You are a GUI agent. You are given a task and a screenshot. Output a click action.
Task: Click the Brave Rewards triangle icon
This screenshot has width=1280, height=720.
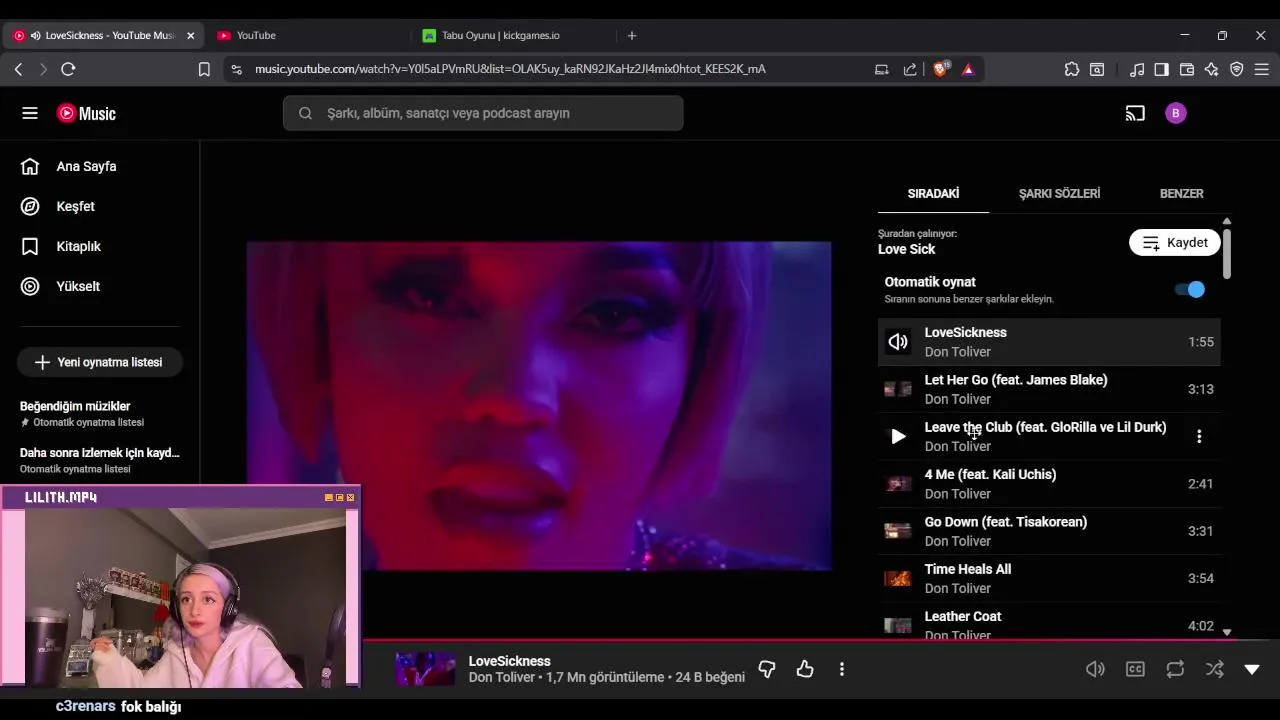968,69
